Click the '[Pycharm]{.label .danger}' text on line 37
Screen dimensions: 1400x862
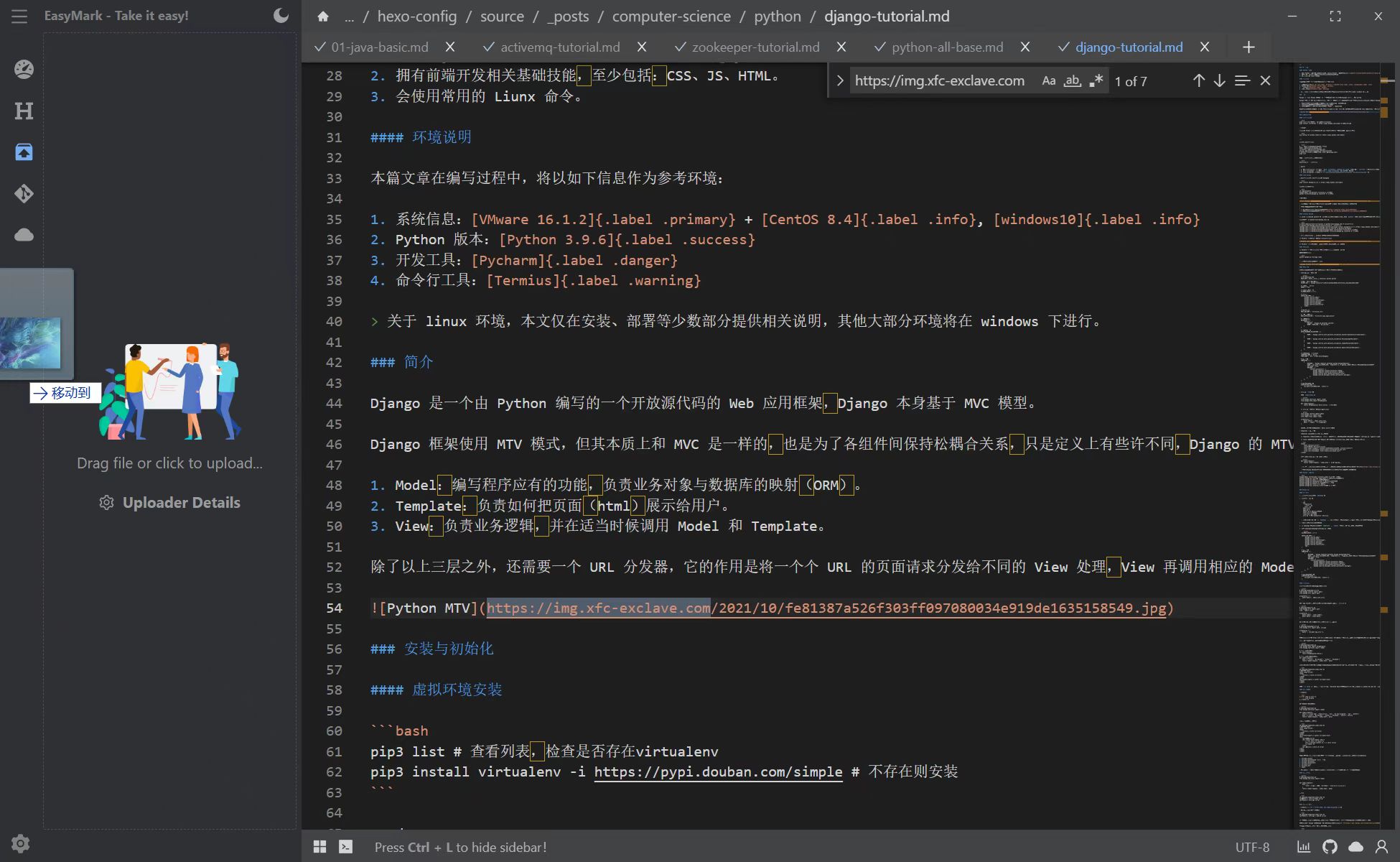pyautogui.click(x=574, y=260)
